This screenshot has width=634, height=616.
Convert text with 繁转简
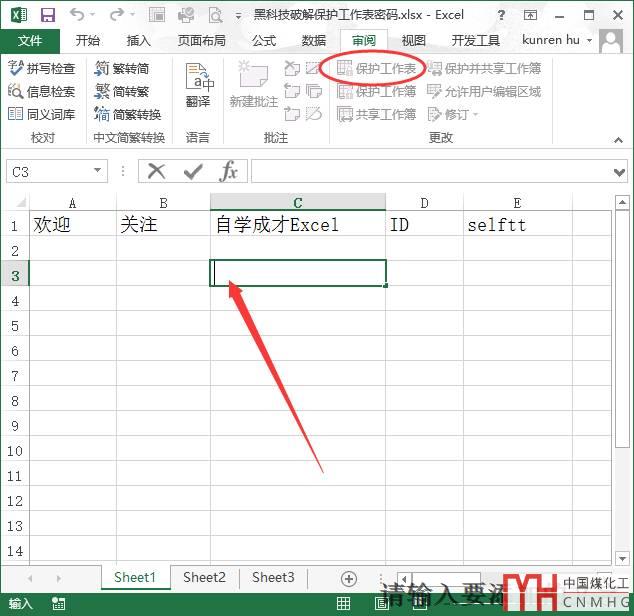pos(121,68)
